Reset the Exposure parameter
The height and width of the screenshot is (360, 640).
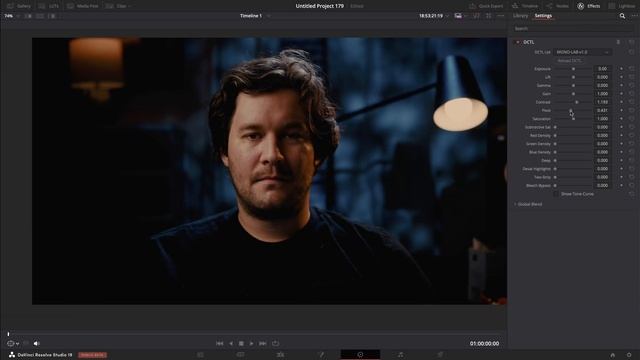coord(631,69)
